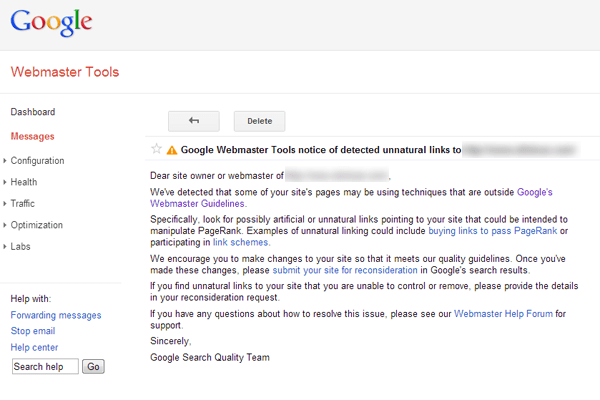Expand the Traffic section arrow

pos(5,204)
